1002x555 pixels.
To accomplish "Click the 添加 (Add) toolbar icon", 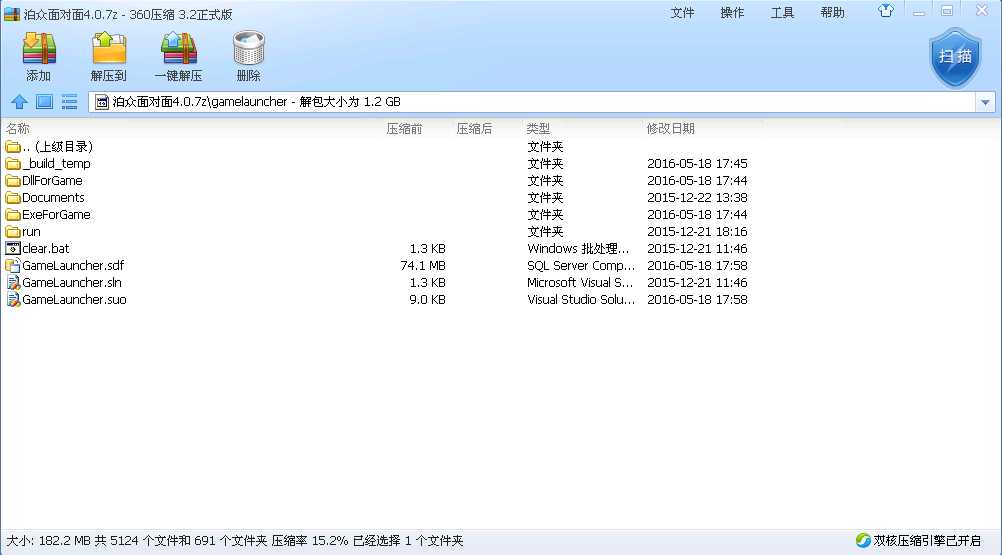I will 39,49.
